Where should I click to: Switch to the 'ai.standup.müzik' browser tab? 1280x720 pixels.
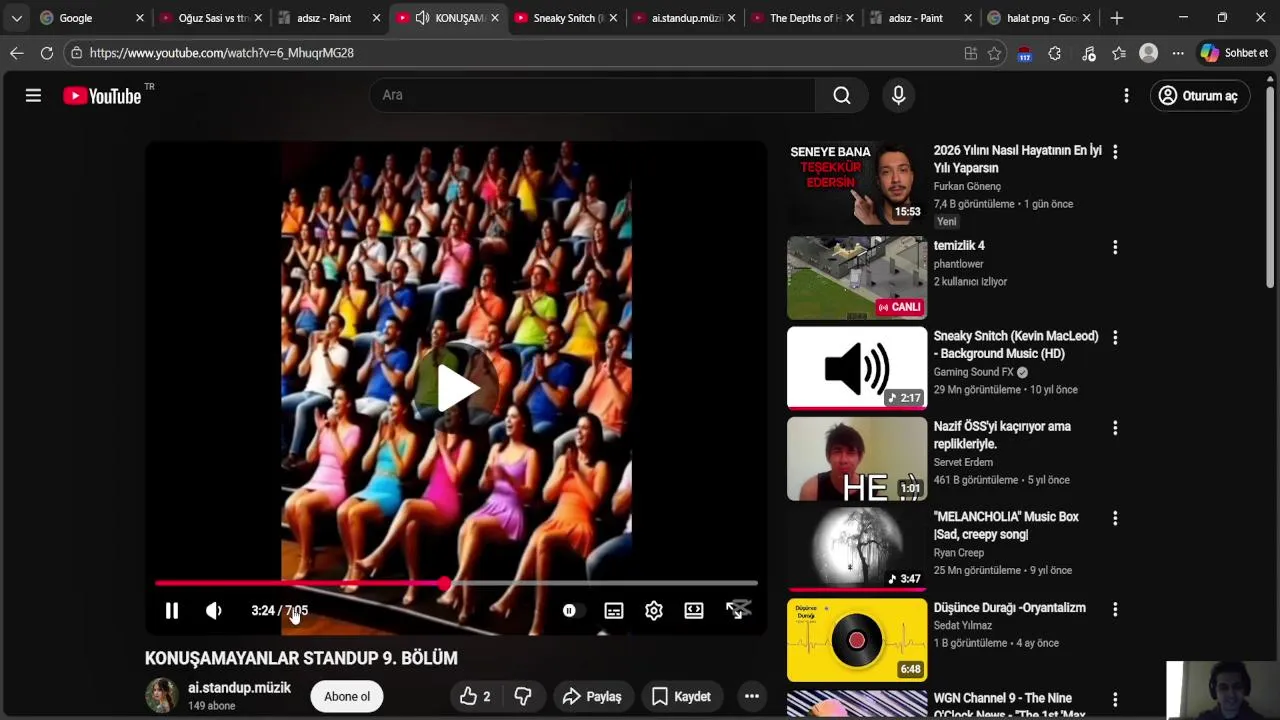point(684,18)
